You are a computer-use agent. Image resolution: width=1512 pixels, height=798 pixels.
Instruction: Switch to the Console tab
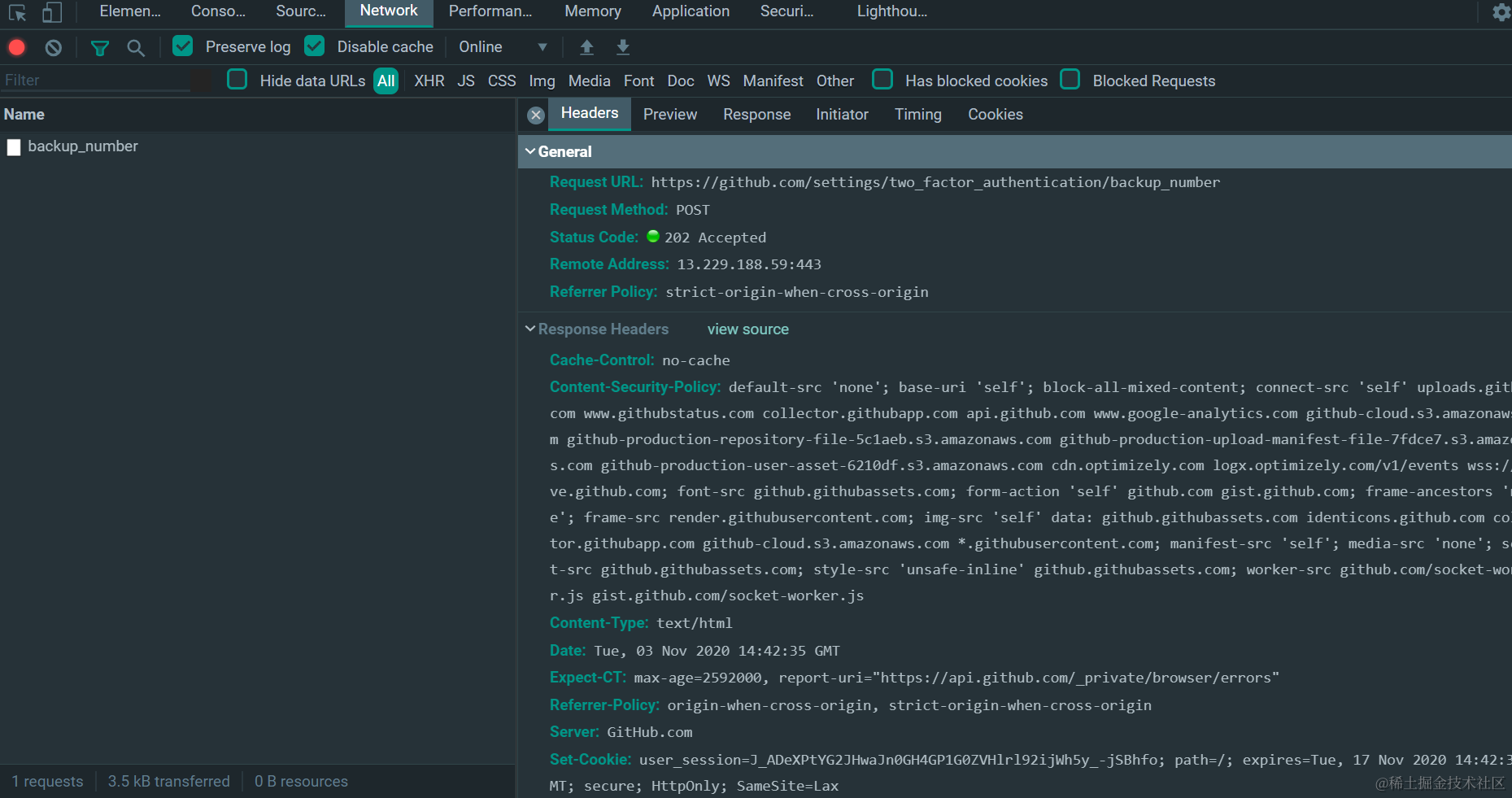218,11
